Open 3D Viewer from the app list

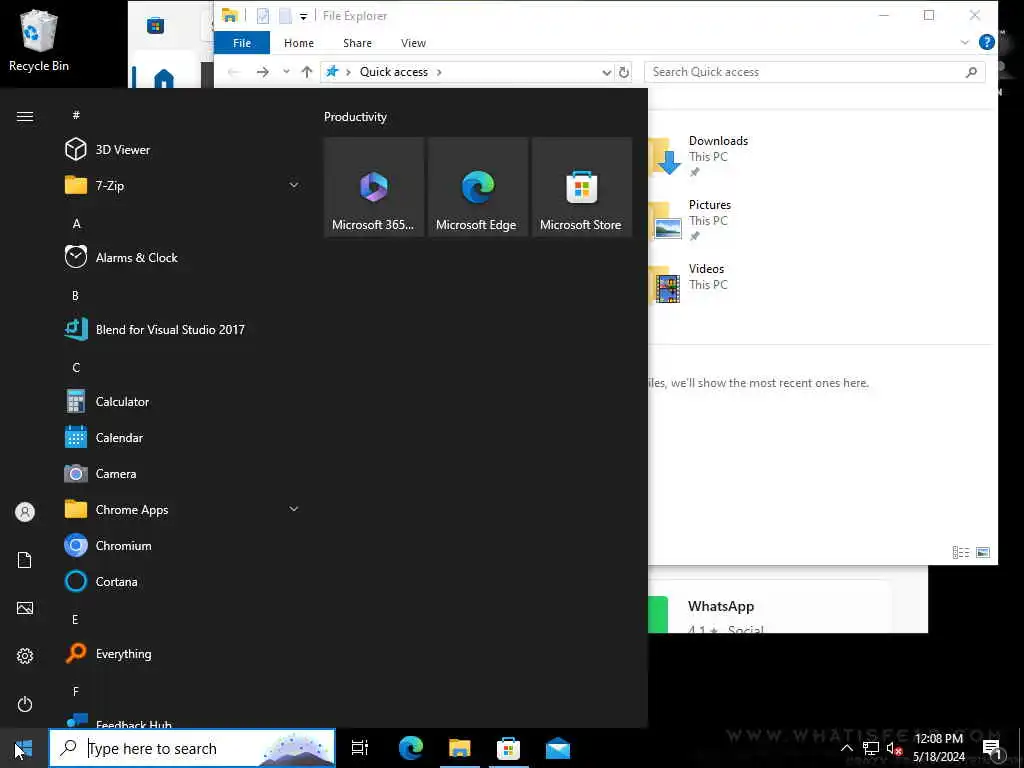point(183,150)
